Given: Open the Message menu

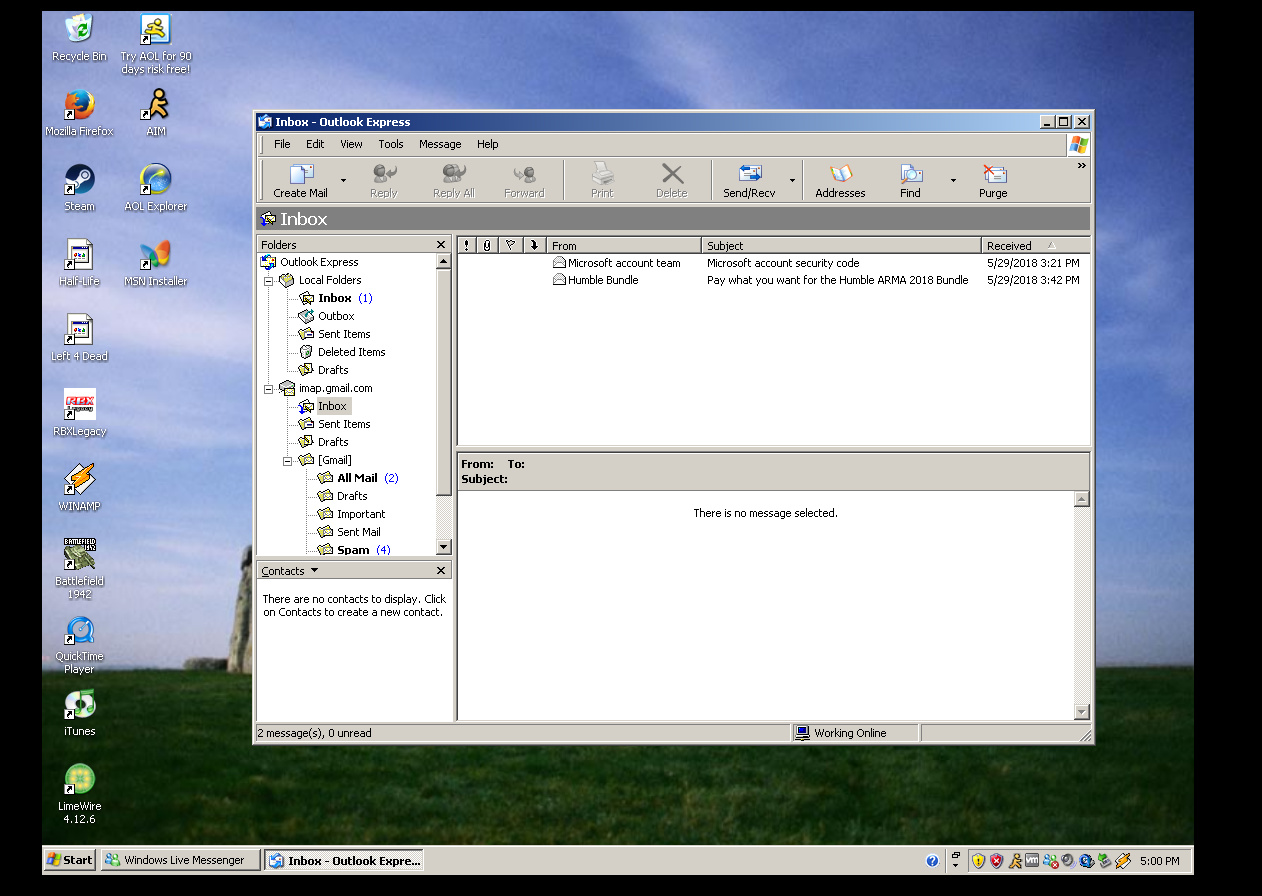Looking at the screenshot, I should pyautogui.click(x=440, y=144).
